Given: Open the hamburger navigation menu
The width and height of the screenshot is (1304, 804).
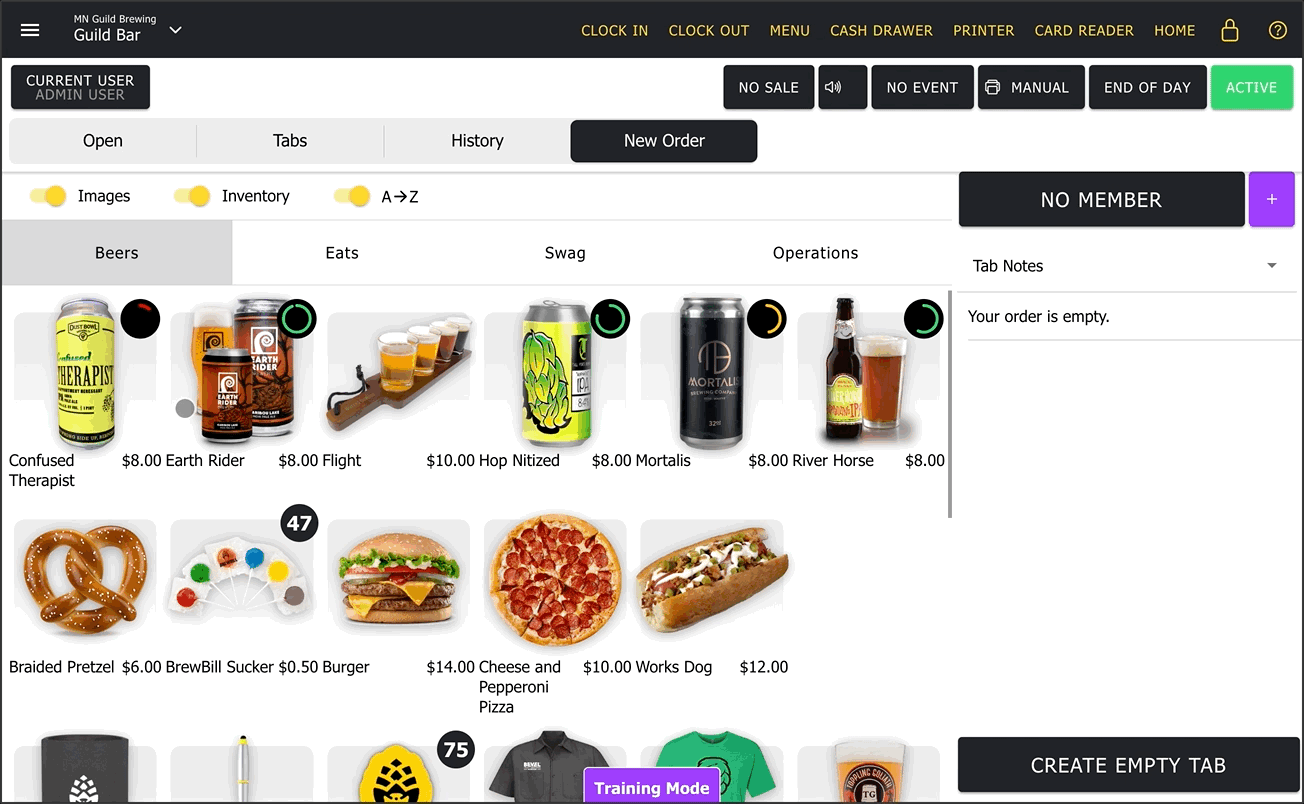Looking at the screenshot, I should click(x=30, y=30).
